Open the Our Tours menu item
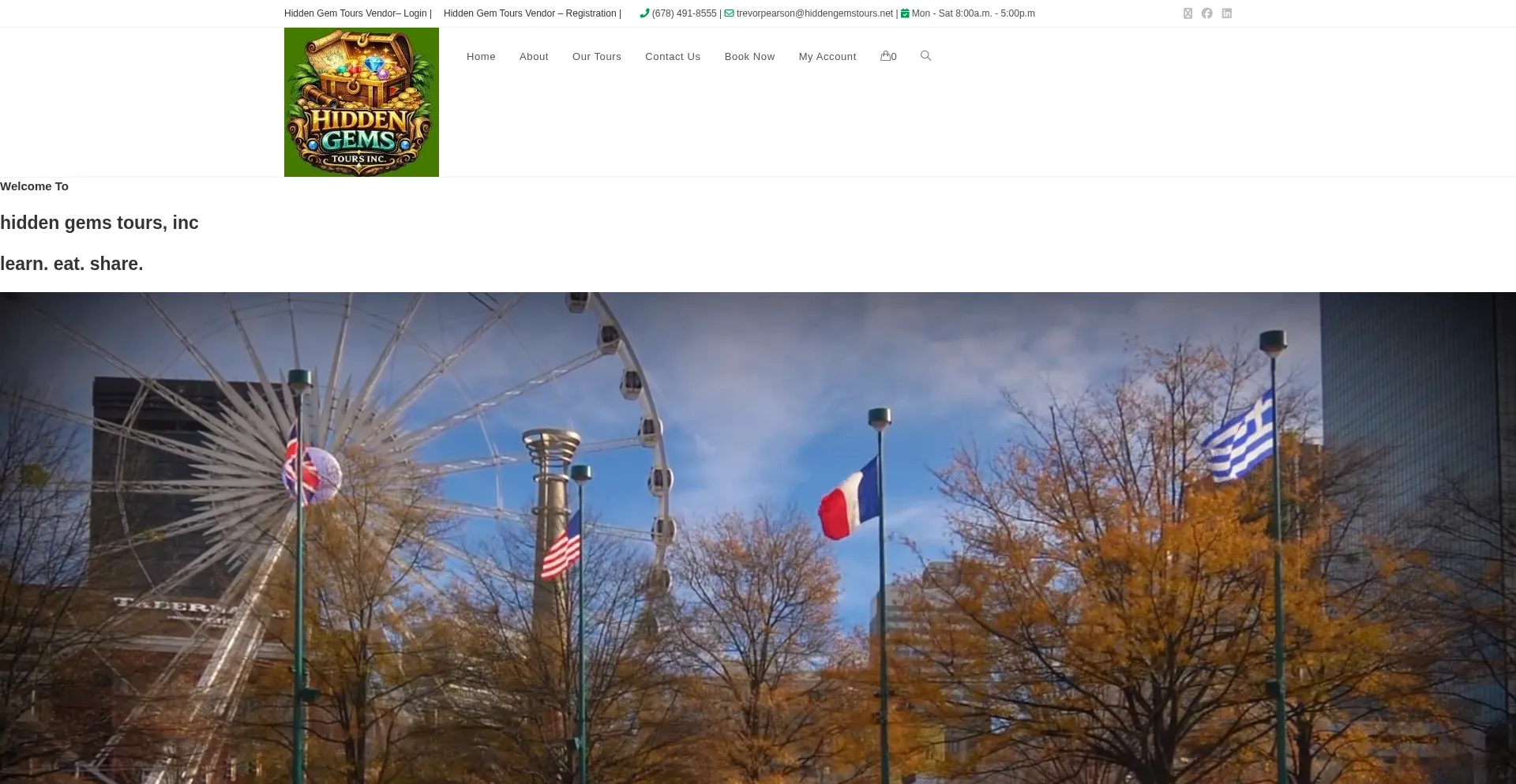Viewport: 1516px width, 784px height. click(597, 57)
